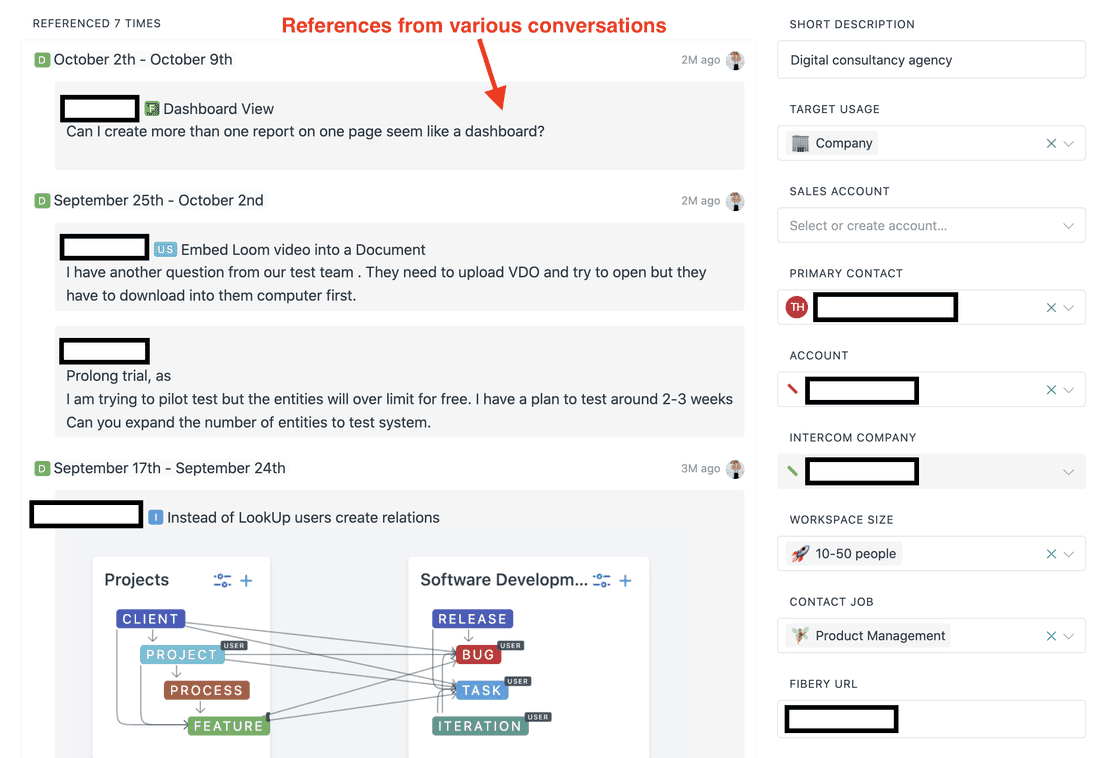Expand the Intercom Company dropdown chevron

(x=1070, y=471)
